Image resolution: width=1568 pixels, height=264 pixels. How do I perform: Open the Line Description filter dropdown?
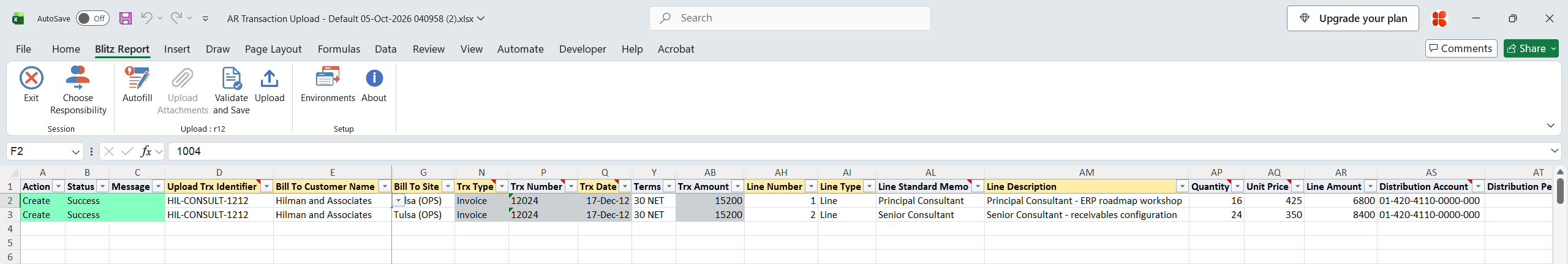pos(1182,186)
